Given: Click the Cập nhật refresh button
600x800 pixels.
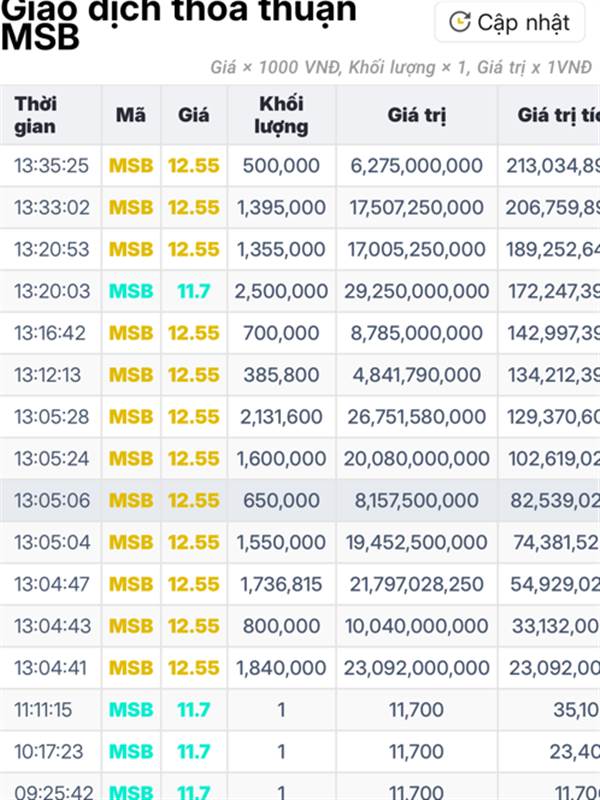Looking at the screenshot, I should (x=510, y=22).
